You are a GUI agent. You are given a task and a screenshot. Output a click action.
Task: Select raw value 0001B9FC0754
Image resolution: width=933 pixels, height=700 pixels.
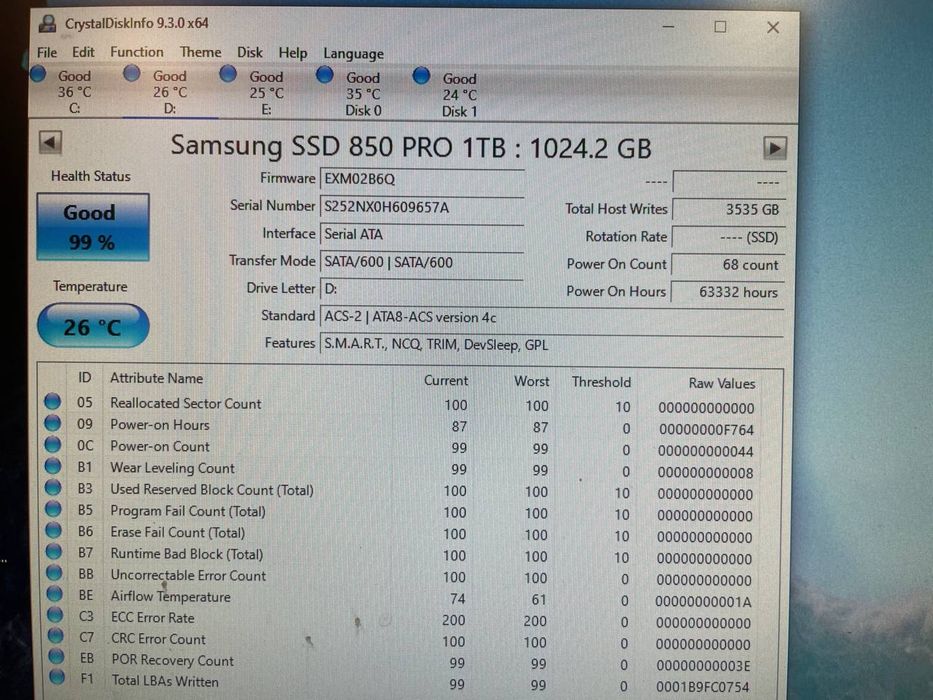tap(703, 687)
